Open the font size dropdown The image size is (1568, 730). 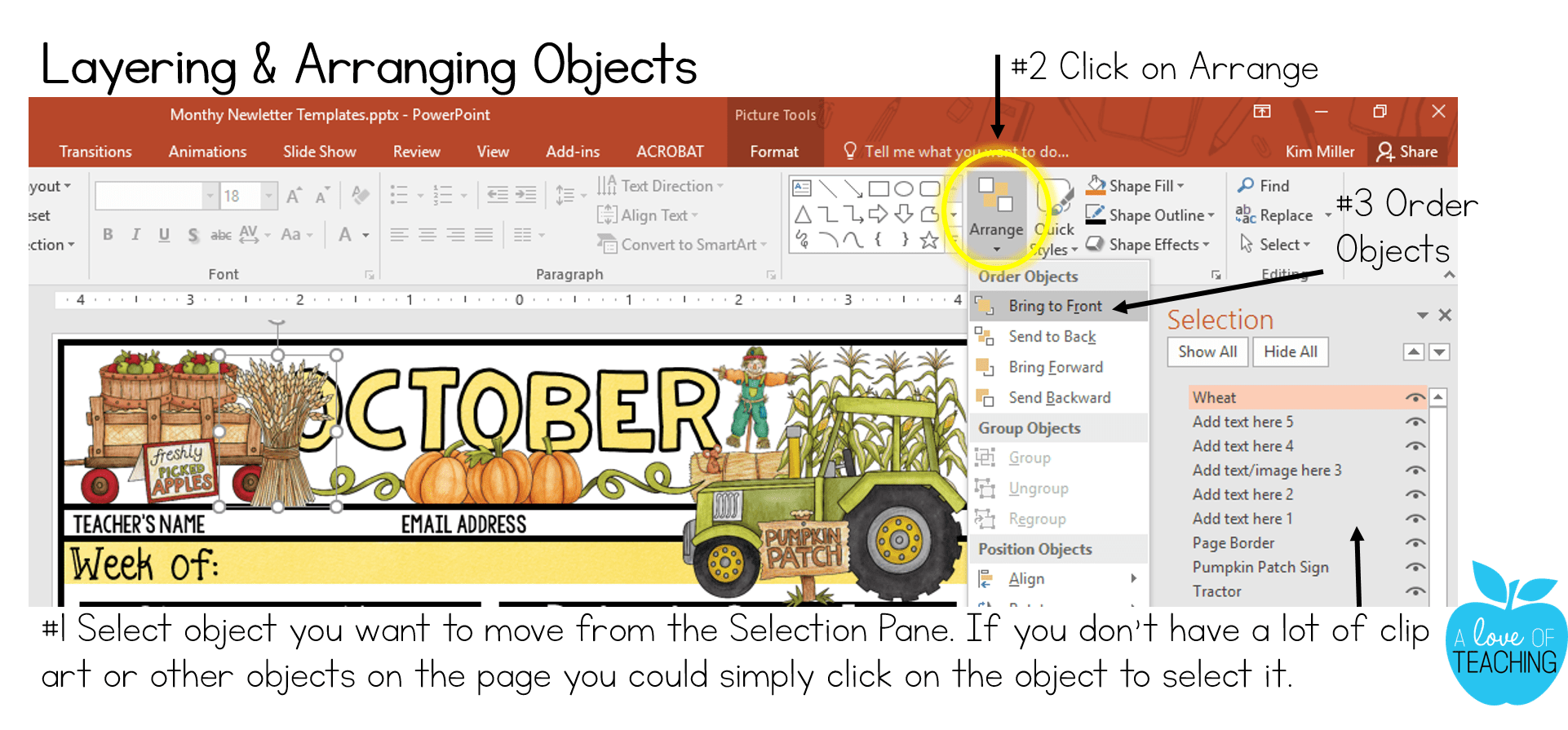point(268,196)
